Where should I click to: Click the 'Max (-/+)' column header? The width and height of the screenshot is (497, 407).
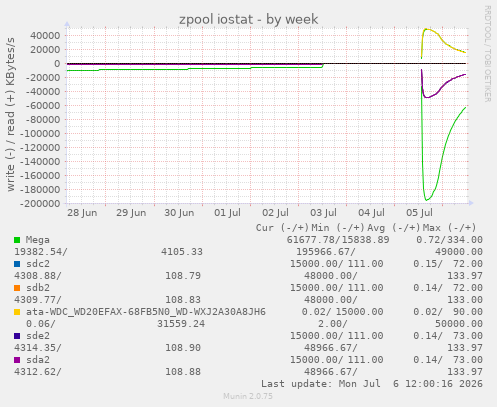(450, 228)
